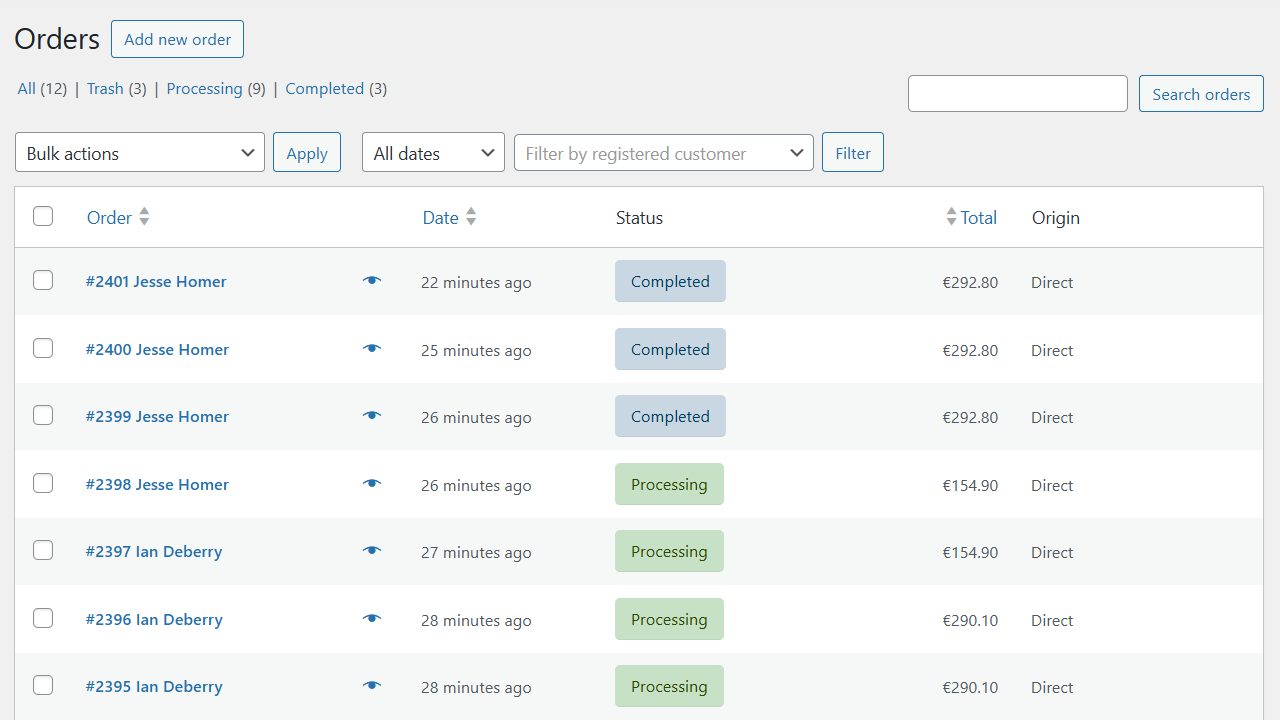Open order #2395 Ian Deberry

[x=154, y=686]
